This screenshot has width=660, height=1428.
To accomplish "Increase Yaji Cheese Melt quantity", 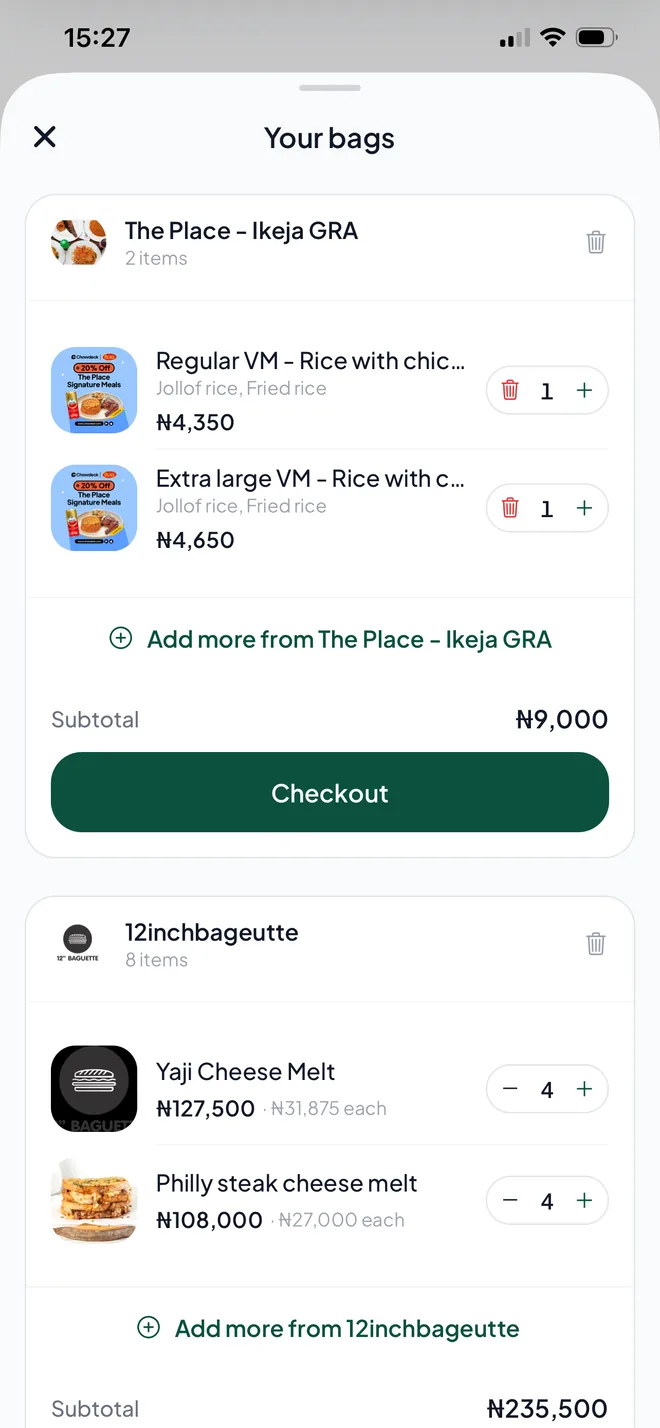I will coord(585,1089).
